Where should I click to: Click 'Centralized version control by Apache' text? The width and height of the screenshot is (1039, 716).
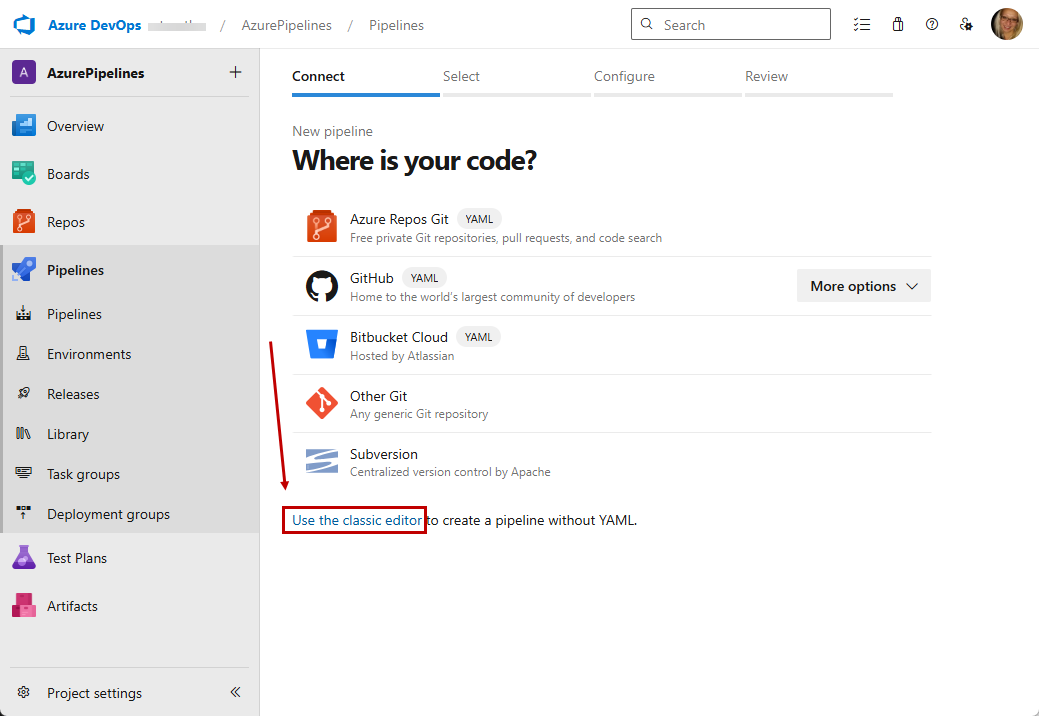click(450, 472)
